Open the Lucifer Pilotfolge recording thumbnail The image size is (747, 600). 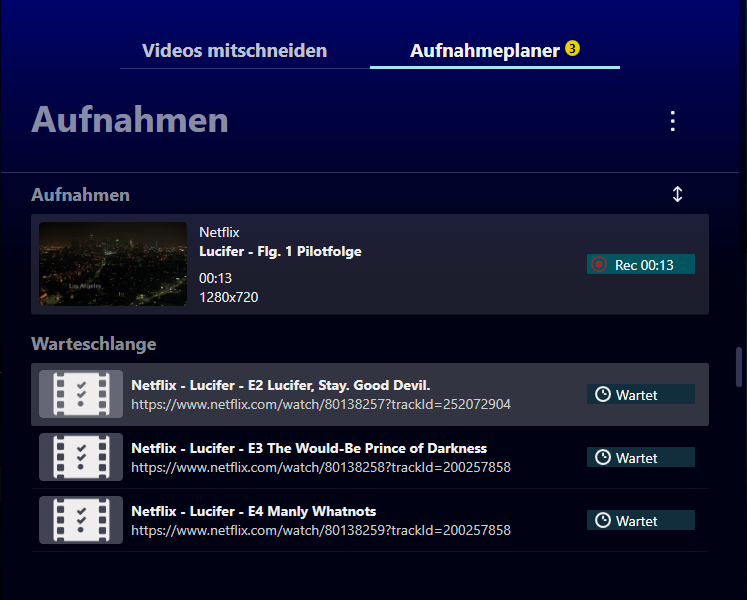[x=113, y=264]
